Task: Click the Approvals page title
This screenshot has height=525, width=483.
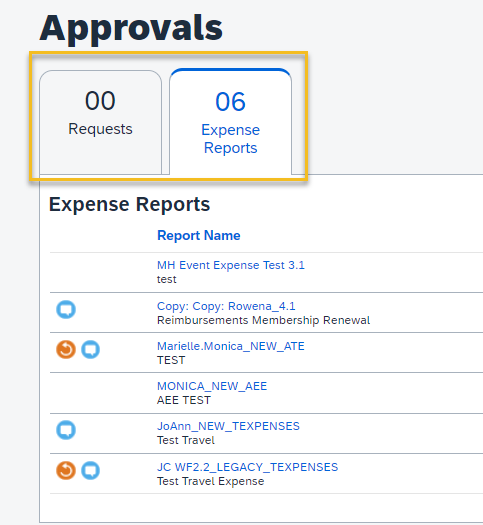Action: (x=131, y=28)
